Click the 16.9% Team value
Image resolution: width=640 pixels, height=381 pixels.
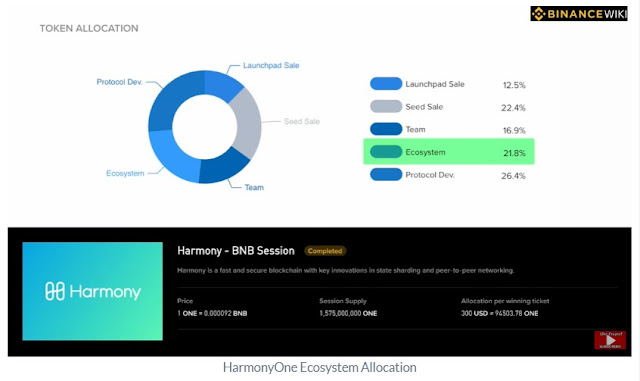(514, 131)
